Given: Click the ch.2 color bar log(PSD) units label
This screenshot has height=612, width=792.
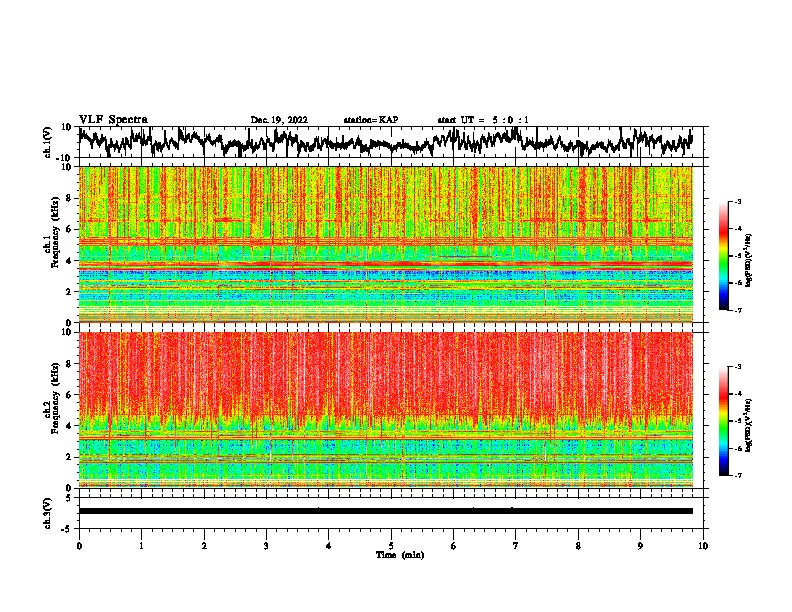Looking at the screenshot, I should click(749, 425).
